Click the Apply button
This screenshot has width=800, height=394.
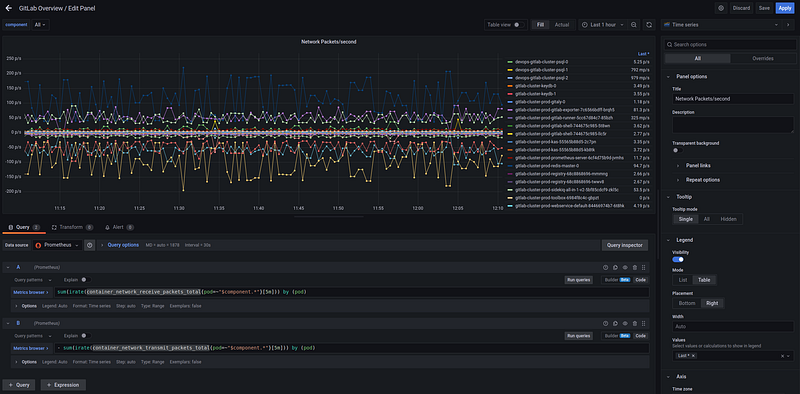pos(784,8)
